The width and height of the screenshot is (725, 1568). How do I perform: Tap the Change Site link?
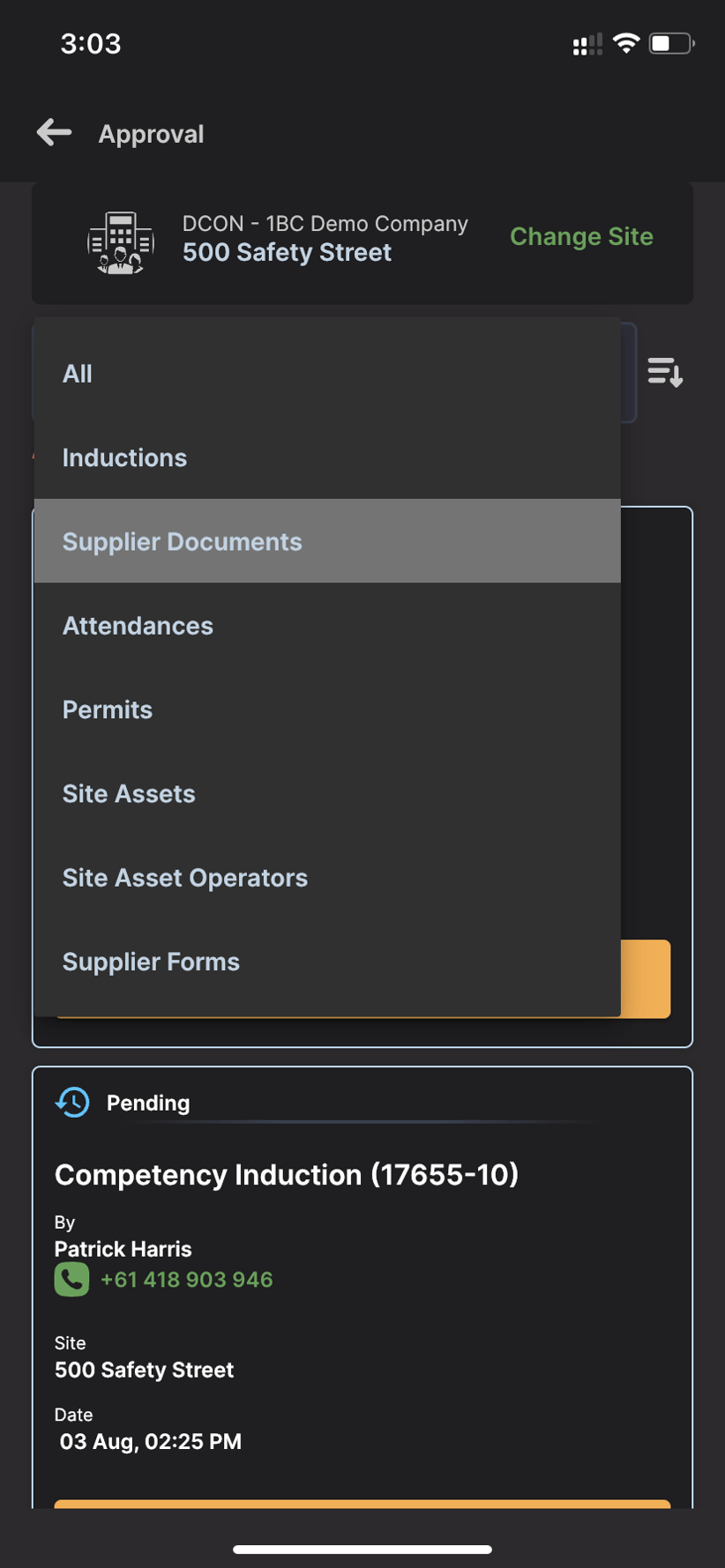pos(581,236)
